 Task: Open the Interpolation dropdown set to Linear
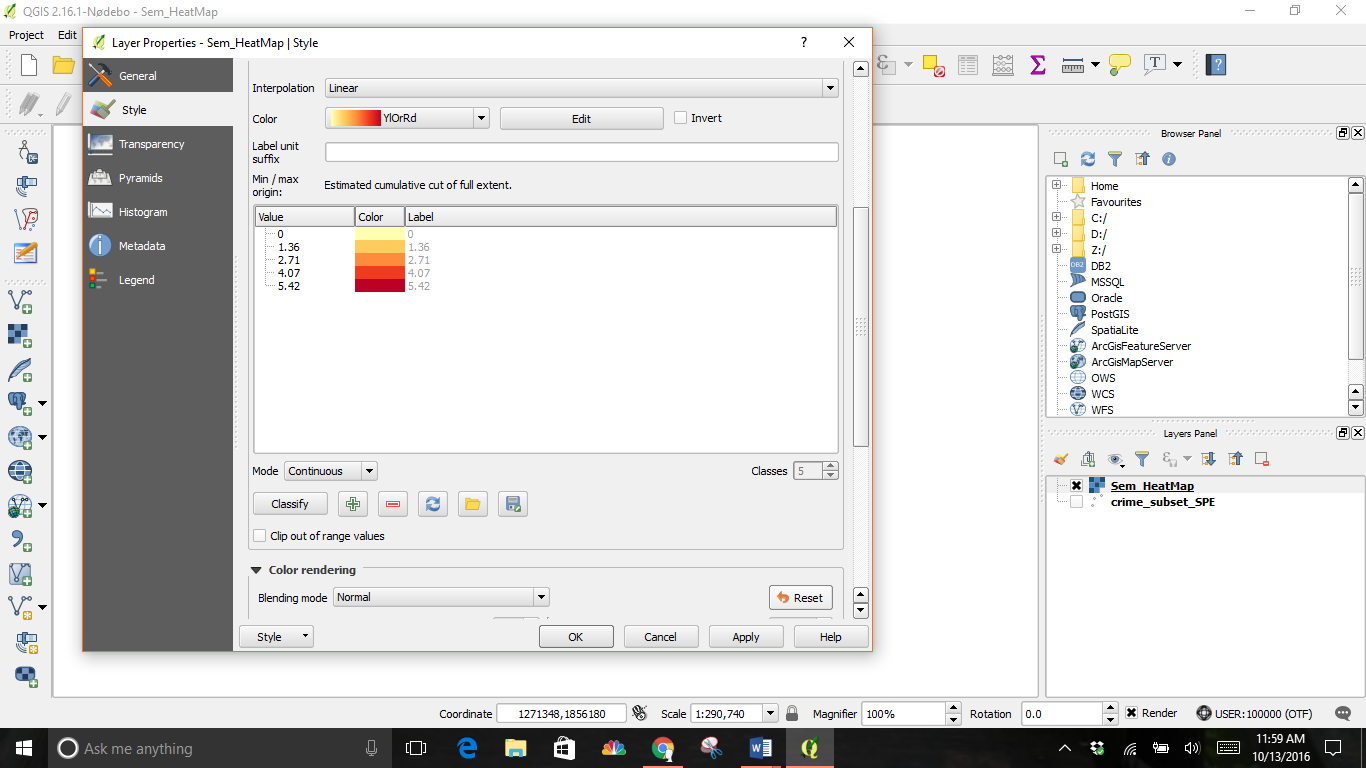click(581, 88)
